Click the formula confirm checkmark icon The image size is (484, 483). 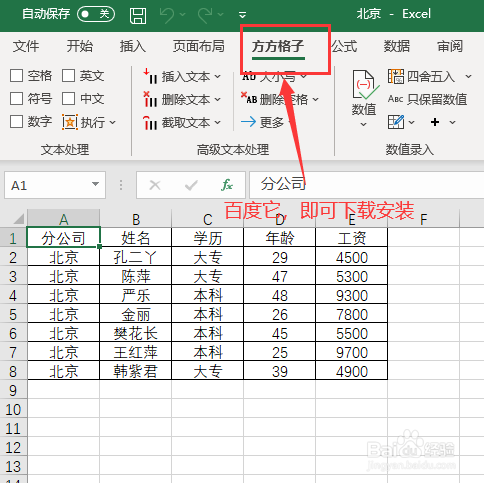tap(191, 185)
